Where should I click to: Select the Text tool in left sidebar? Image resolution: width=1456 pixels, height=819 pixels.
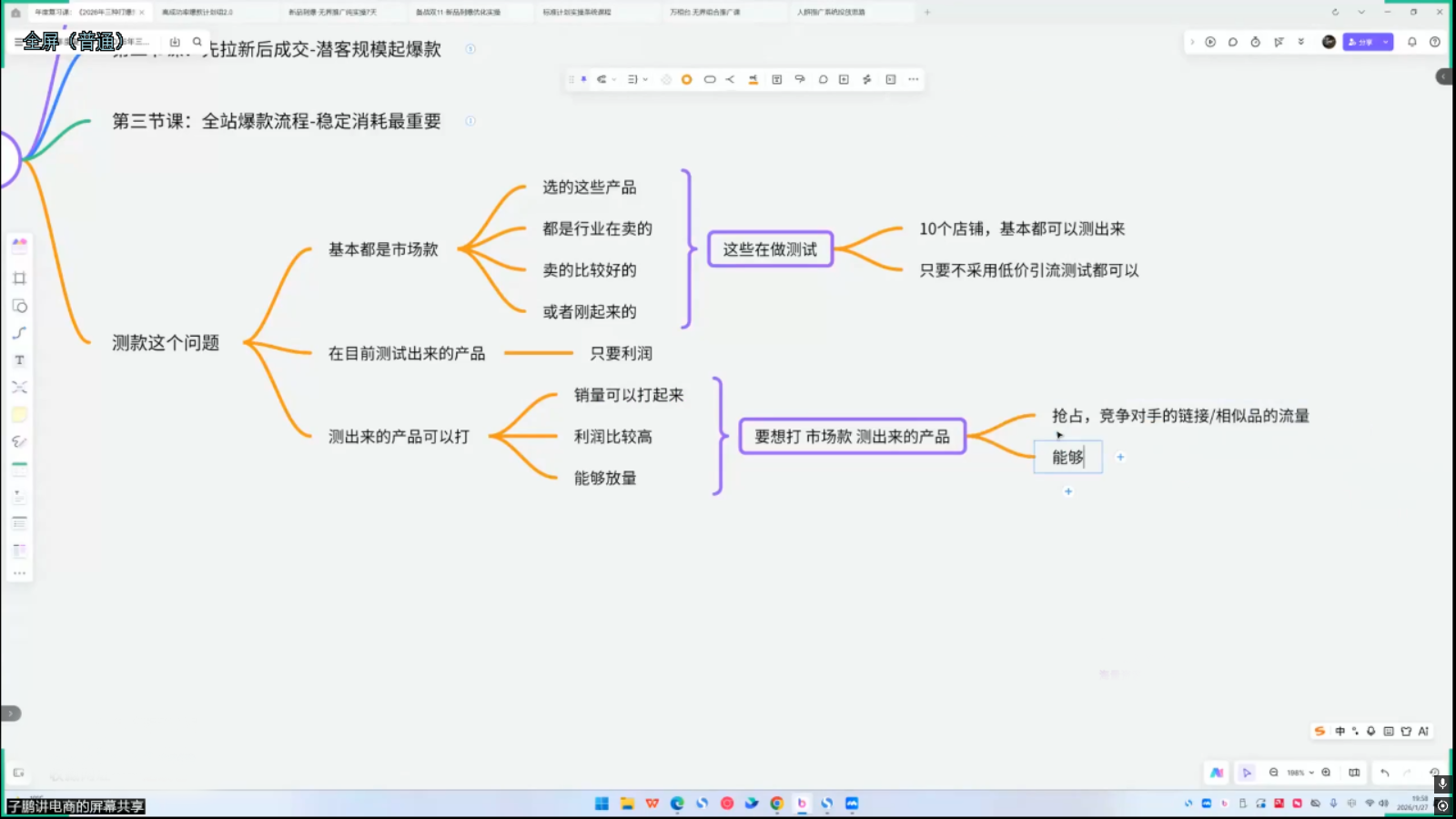click(19, 360)
